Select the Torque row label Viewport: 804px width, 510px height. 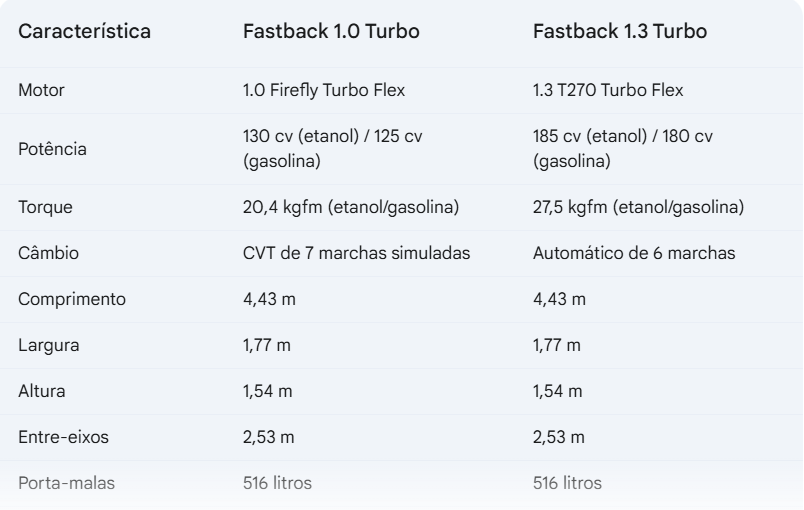coord(45,207)
